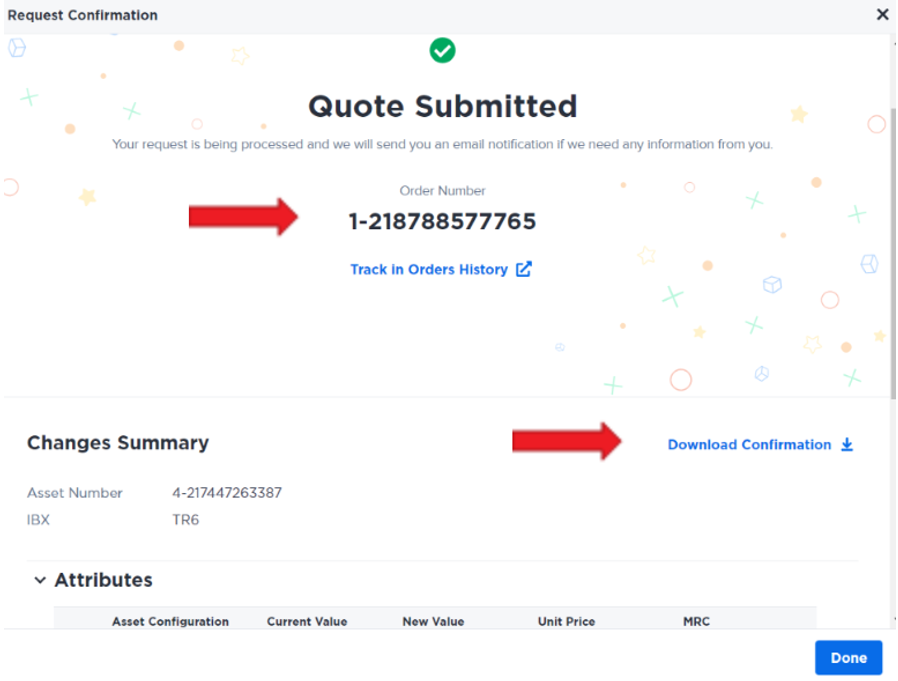Click the order number 1-218788577765
The image size is (898, 681).
click(x=442, y=221)
